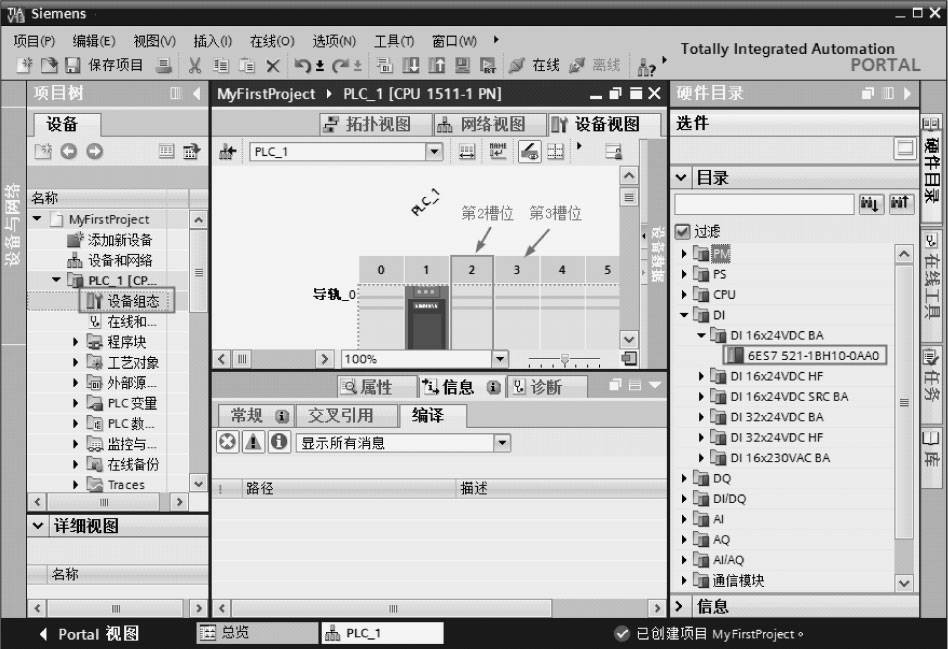Collapse the MyFirstProject tree node
948x649 pixels.
[37, 219]
